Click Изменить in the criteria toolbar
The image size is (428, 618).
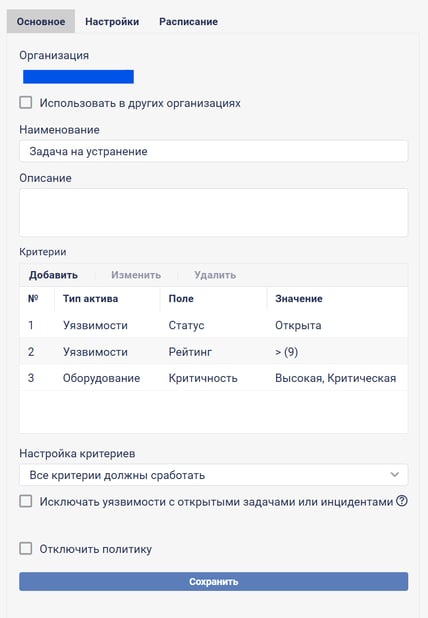tap(136, 275)
